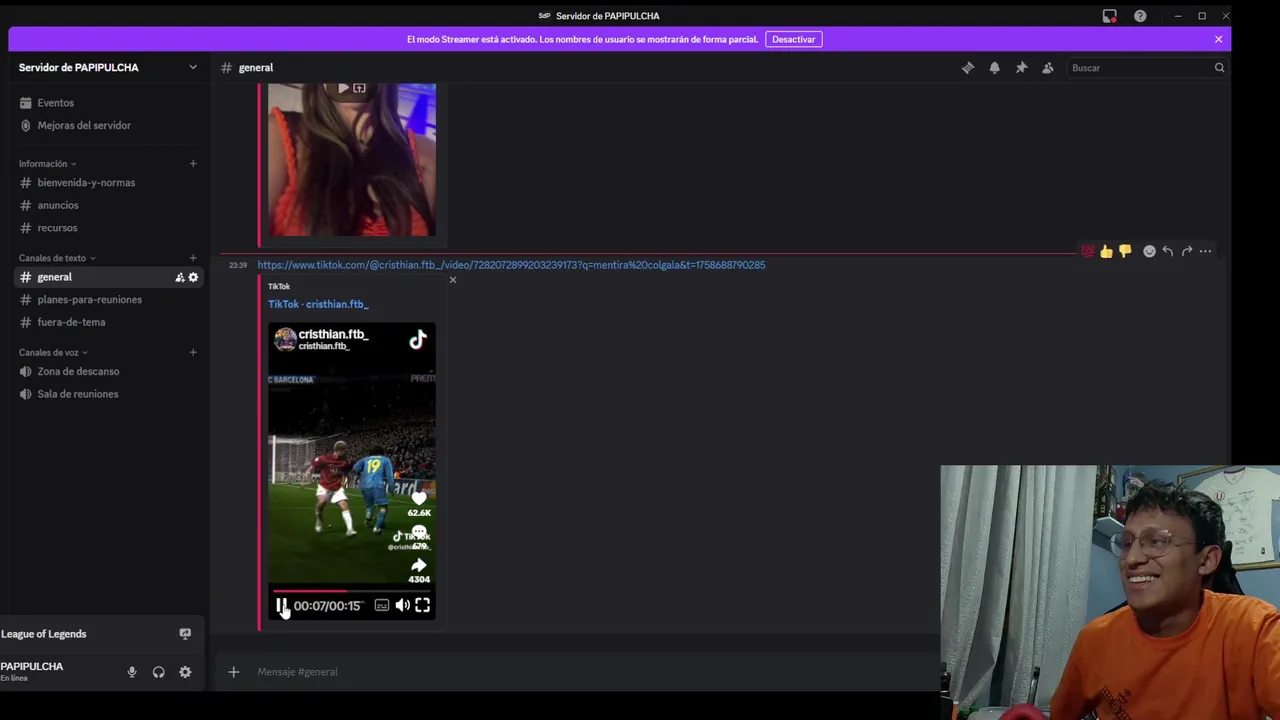This screenshot has height=720, width=1280.
Task: Click the League of Legends activity label
Action: coord(44,634)
